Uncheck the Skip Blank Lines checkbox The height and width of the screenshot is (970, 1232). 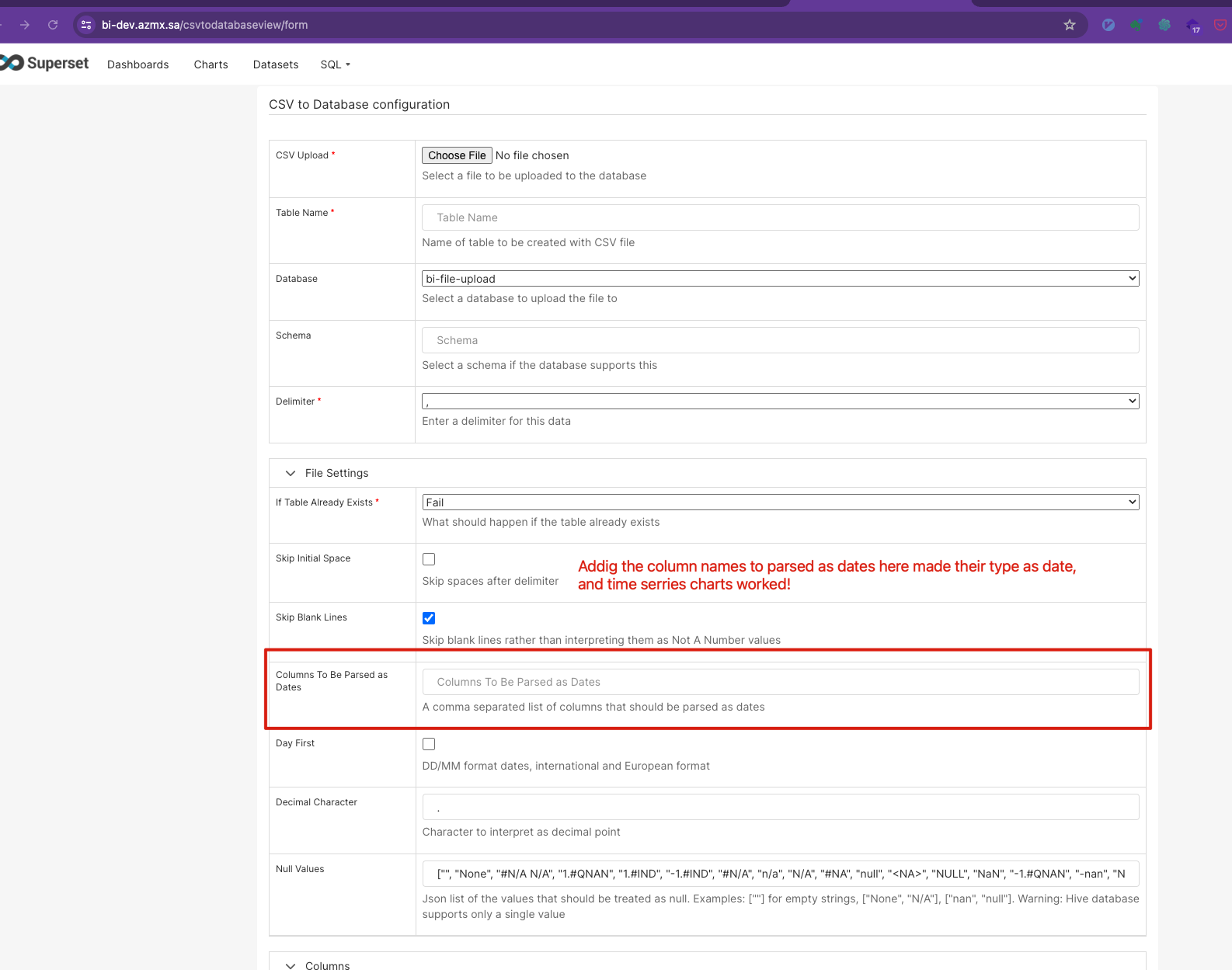point(429,618)
